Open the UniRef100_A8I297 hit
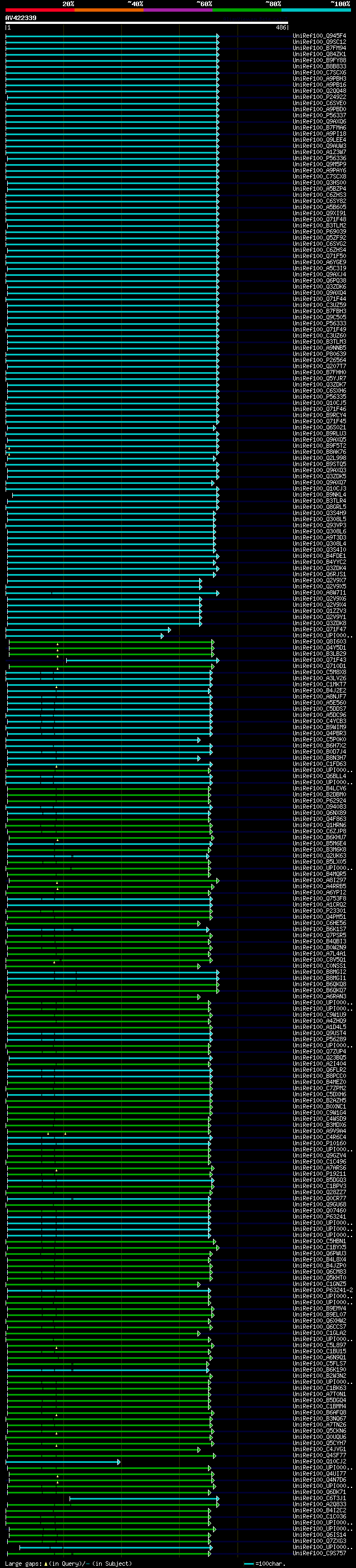This screenshot has width=356, height=1568. (x=319, y=880)
